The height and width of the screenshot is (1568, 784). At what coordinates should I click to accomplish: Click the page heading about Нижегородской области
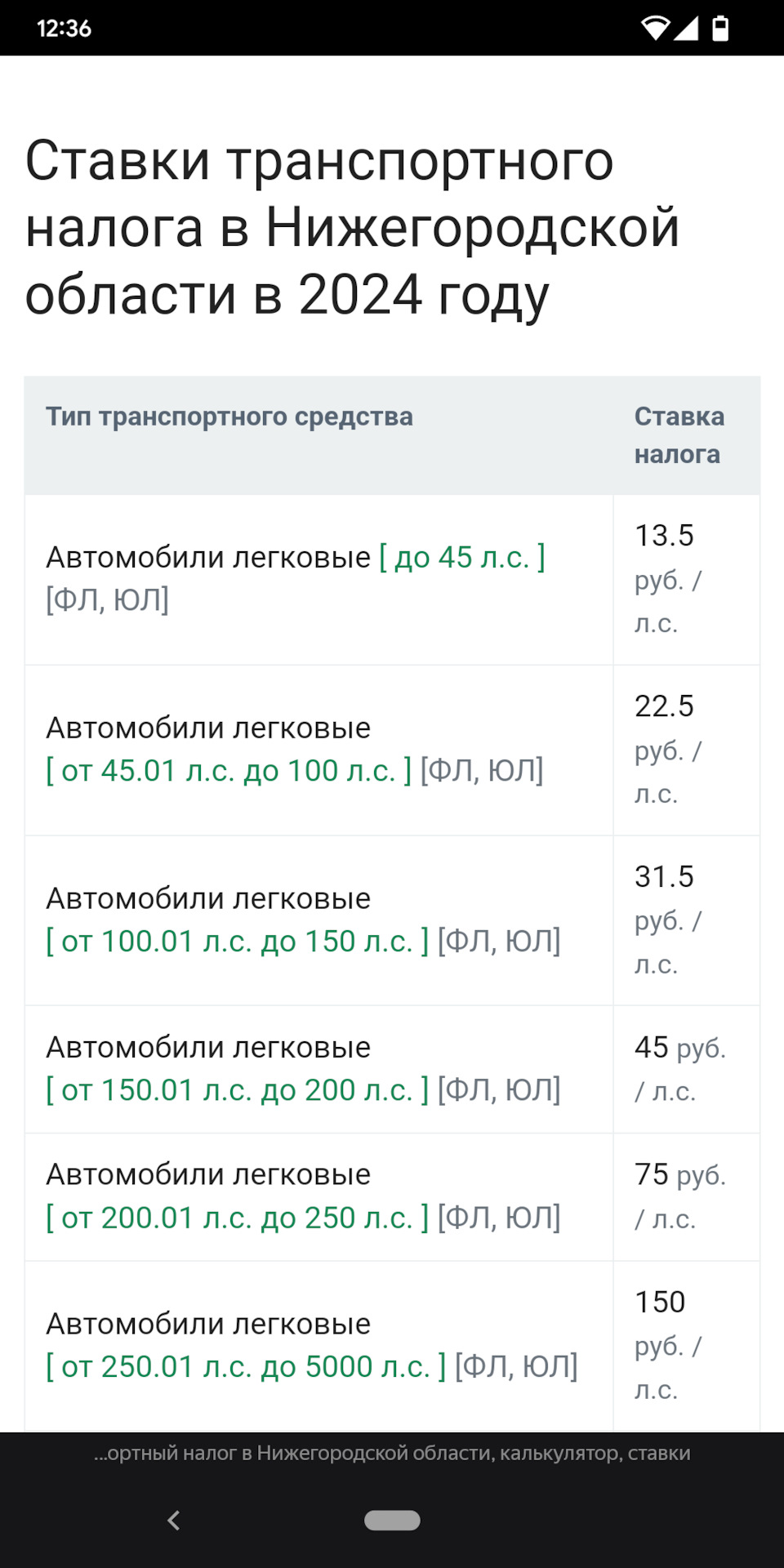click(x=351, y=226)
